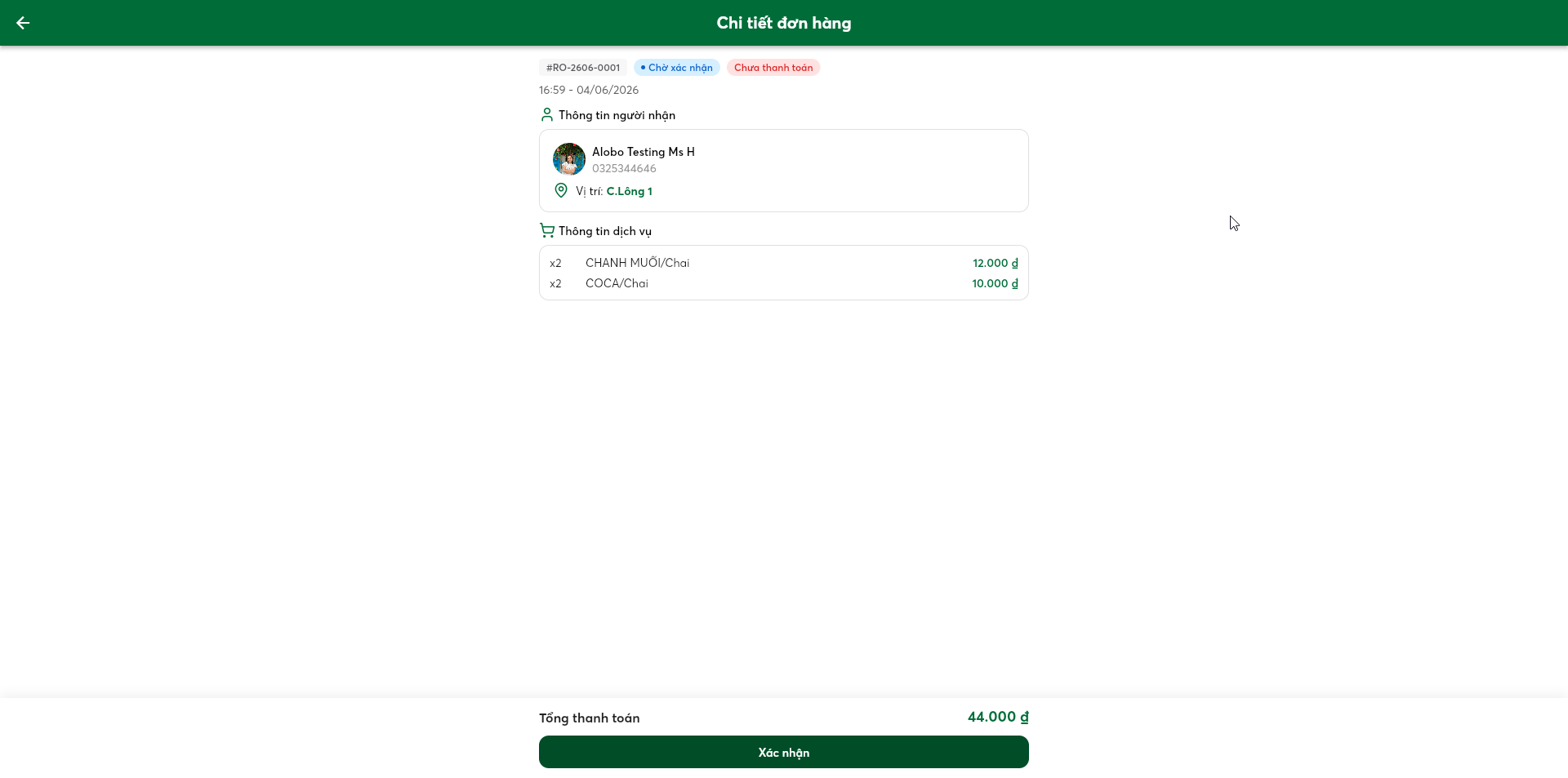1568x778 pixels.
Task: Open the C.Lông 1 location link
Action: tap(629, 191)
